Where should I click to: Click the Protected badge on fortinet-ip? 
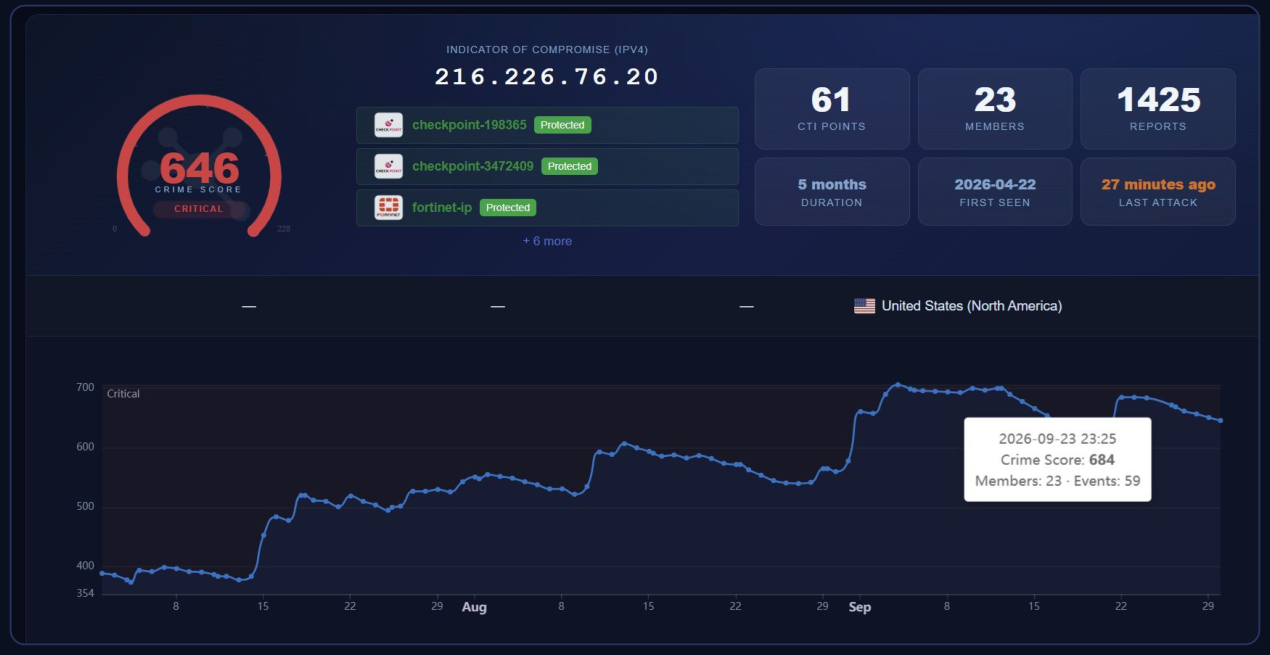508,207
